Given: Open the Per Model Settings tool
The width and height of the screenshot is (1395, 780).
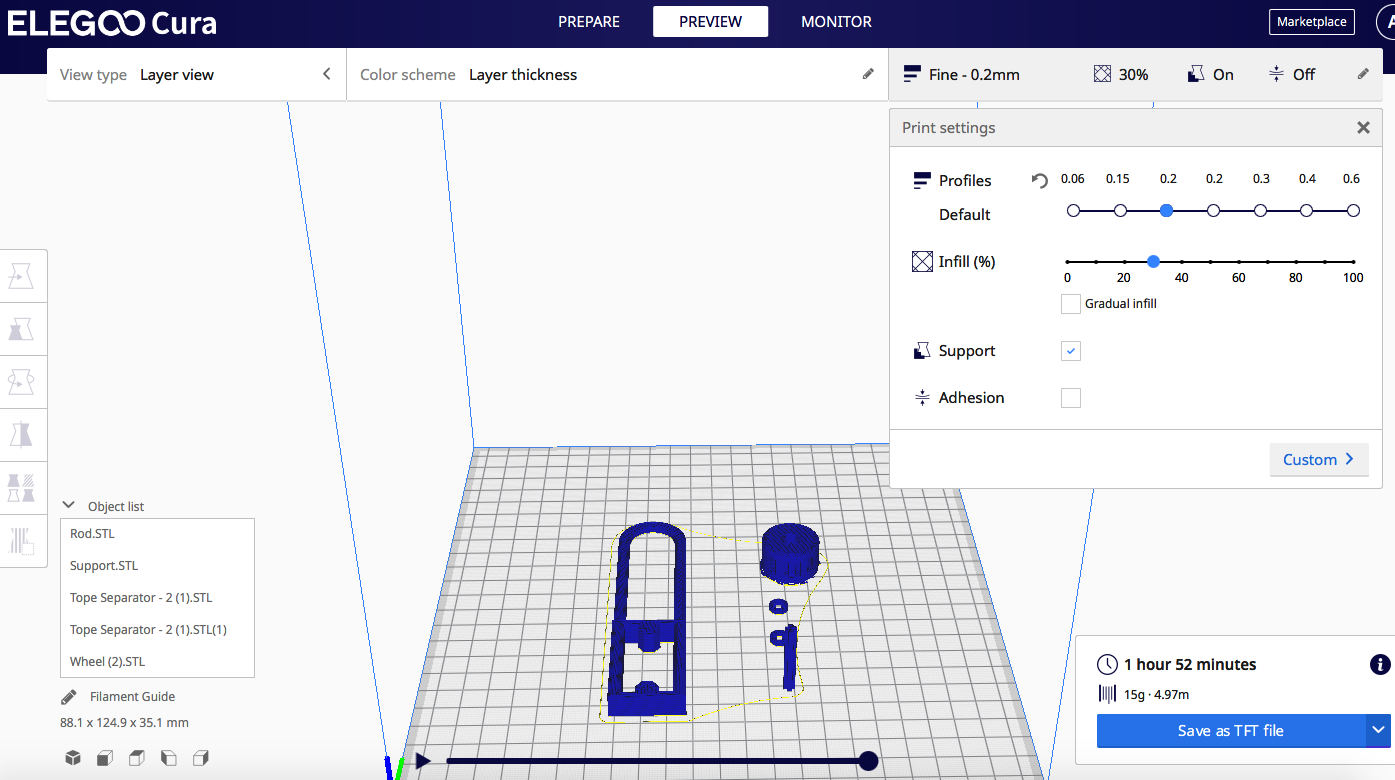Looking at the screenshot, I should (22, 487).
